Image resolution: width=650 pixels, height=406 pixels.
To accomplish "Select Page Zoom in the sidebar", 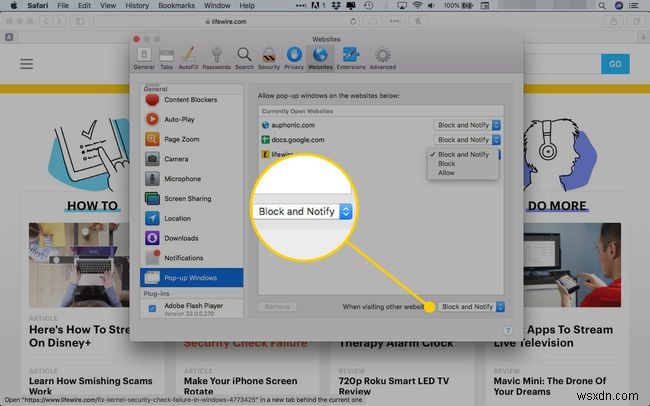I will point(192,139).
